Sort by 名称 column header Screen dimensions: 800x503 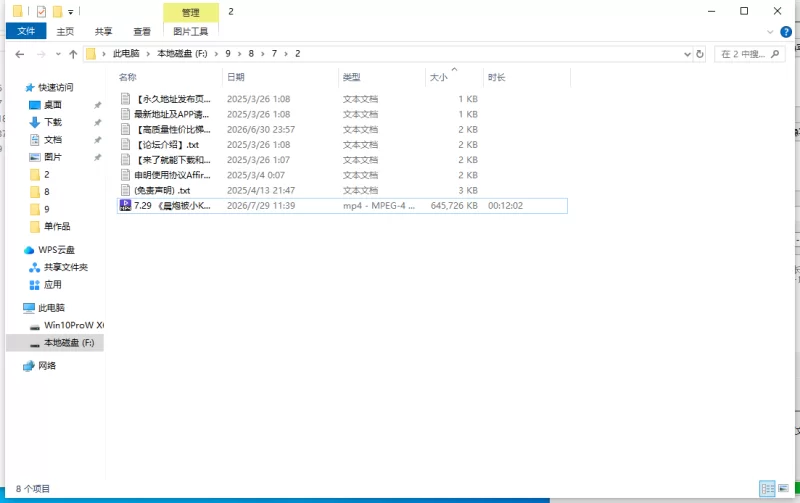click(128, 77)
